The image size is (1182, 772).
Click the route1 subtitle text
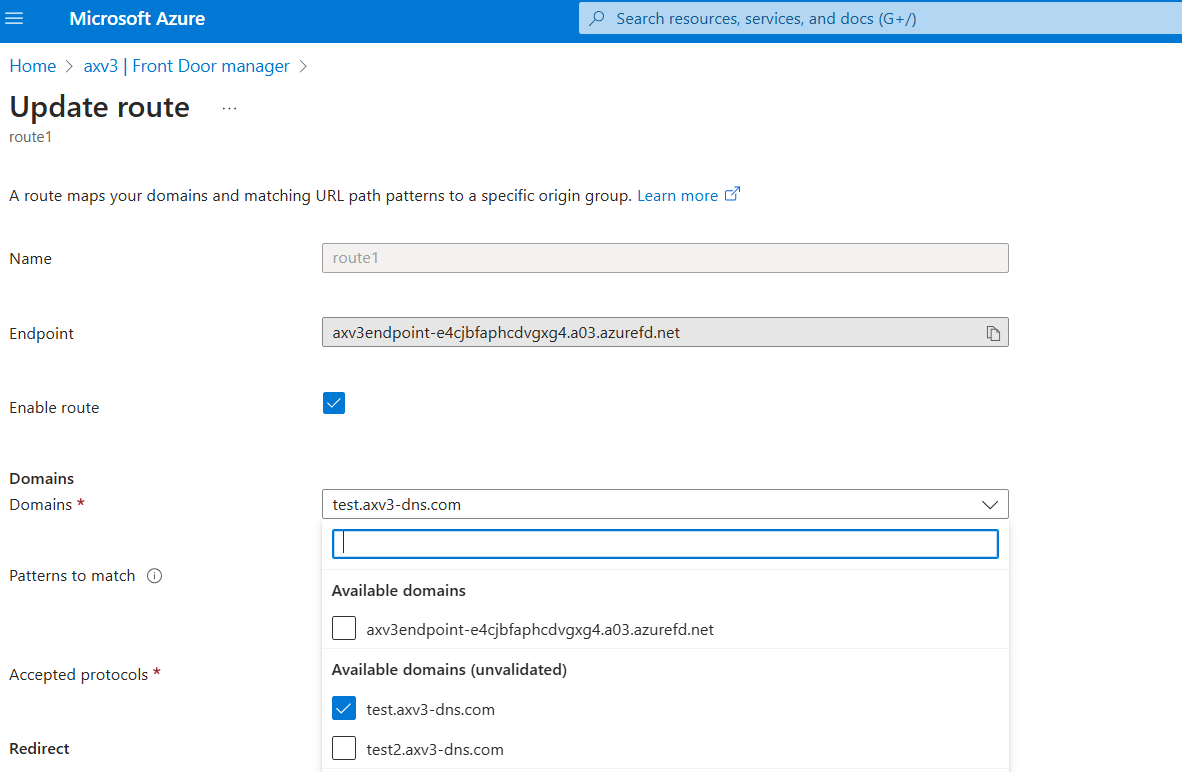[30, 137]
